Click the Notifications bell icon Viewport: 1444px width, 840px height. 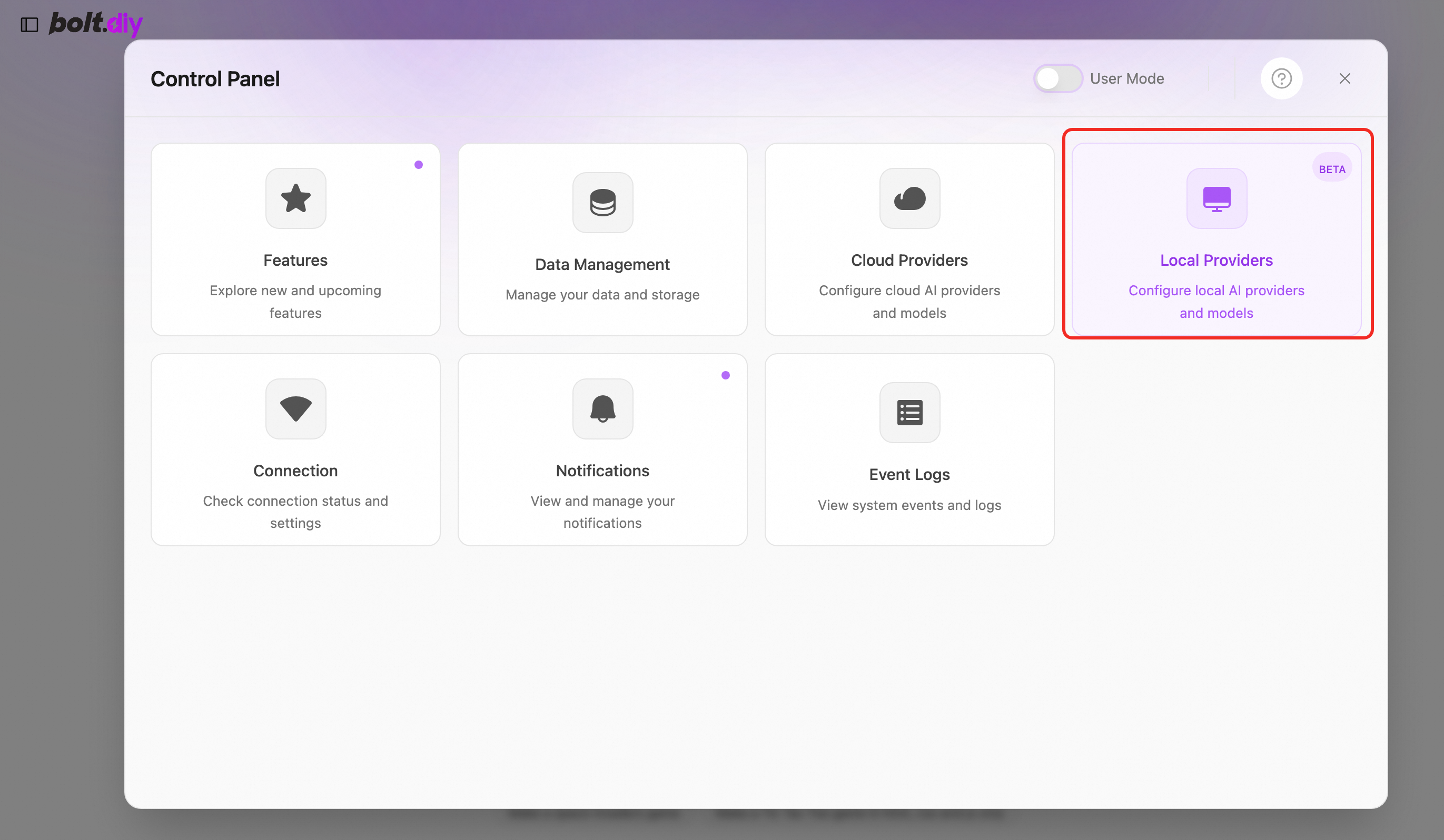pos(602,409)
